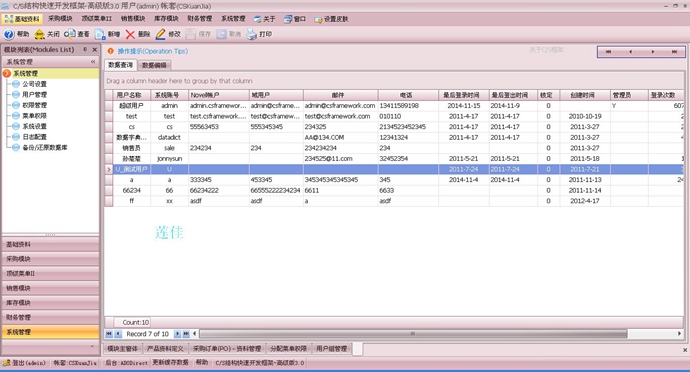Select 备份/还原数据库 tree item
690x372 pixels.
click(x=44, y=147)
